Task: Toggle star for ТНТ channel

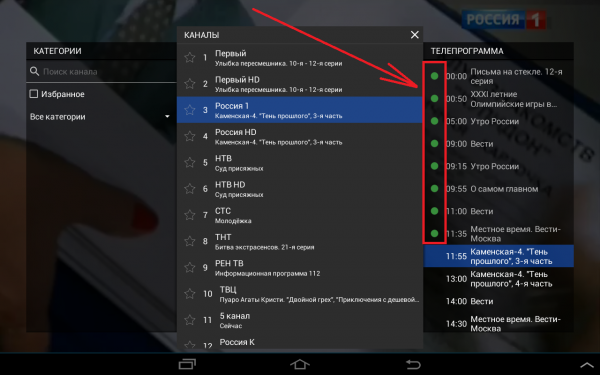Action: coord(190,241)
